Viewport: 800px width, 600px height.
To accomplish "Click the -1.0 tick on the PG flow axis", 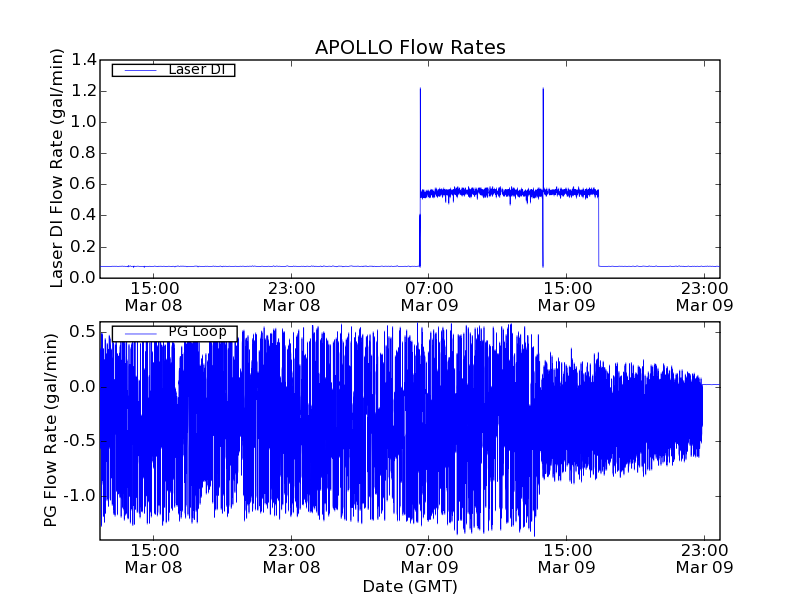I will [x=80, y=495].
